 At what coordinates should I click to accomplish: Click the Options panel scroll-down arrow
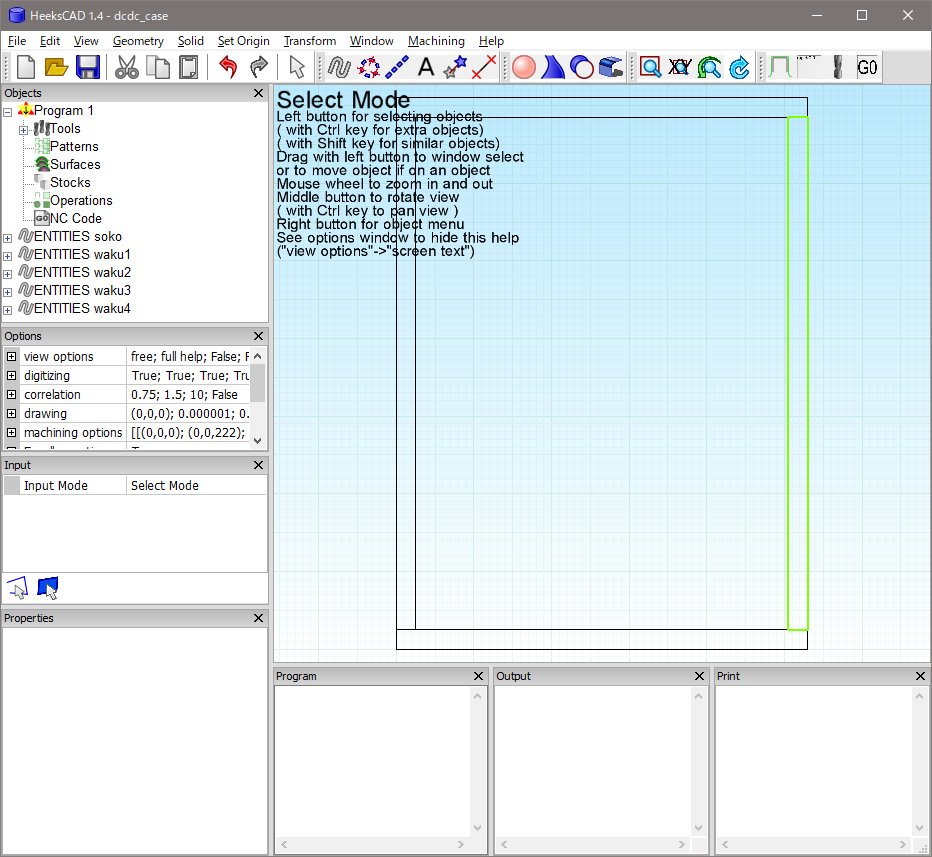click(x=258, y=440)
